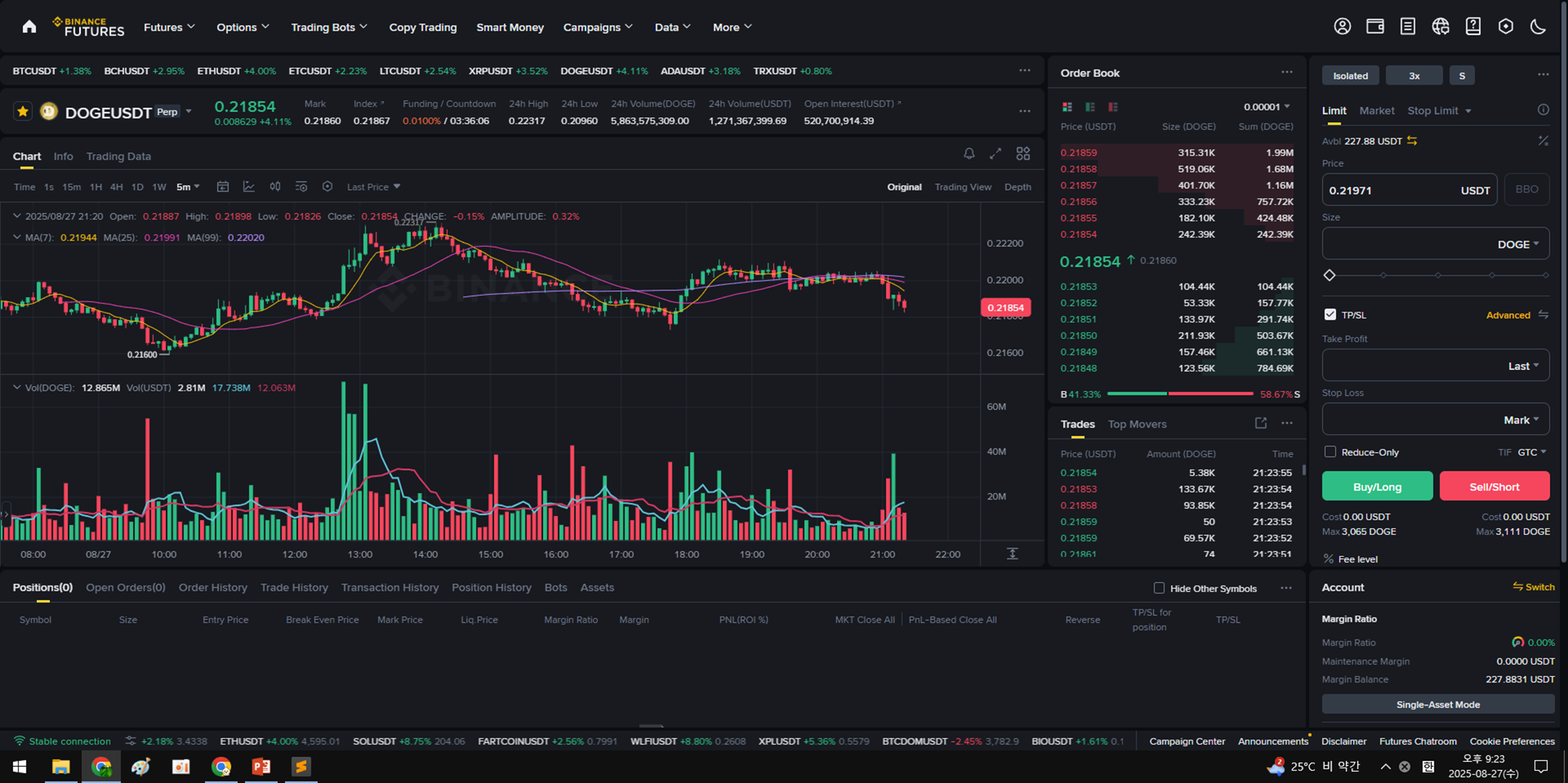Expand the Last Price dropdown on chart
The image size is (1568, 783).
click(x=374, y=187)
